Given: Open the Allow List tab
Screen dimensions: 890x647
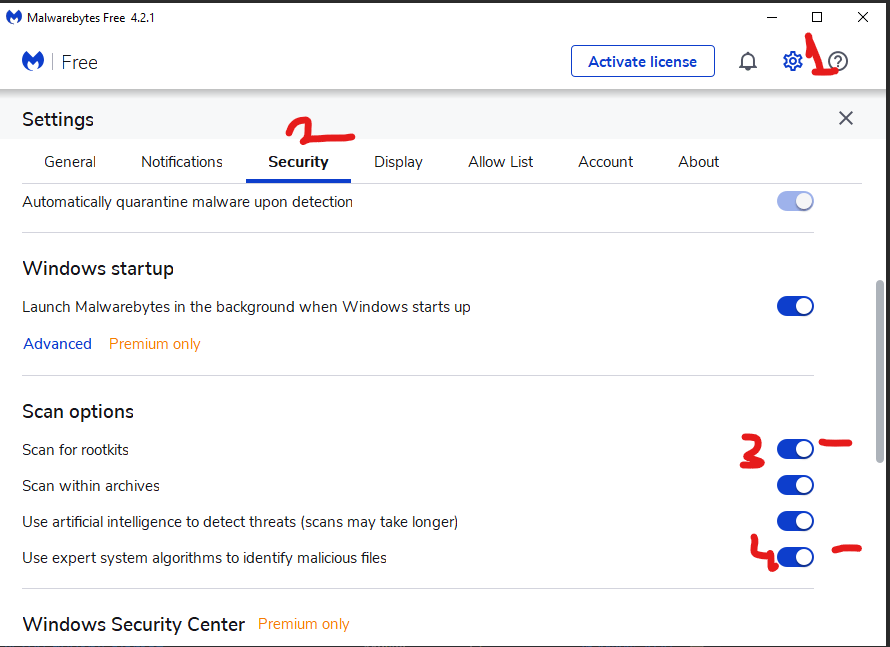Looking at the screenshot, I should 501,162.
